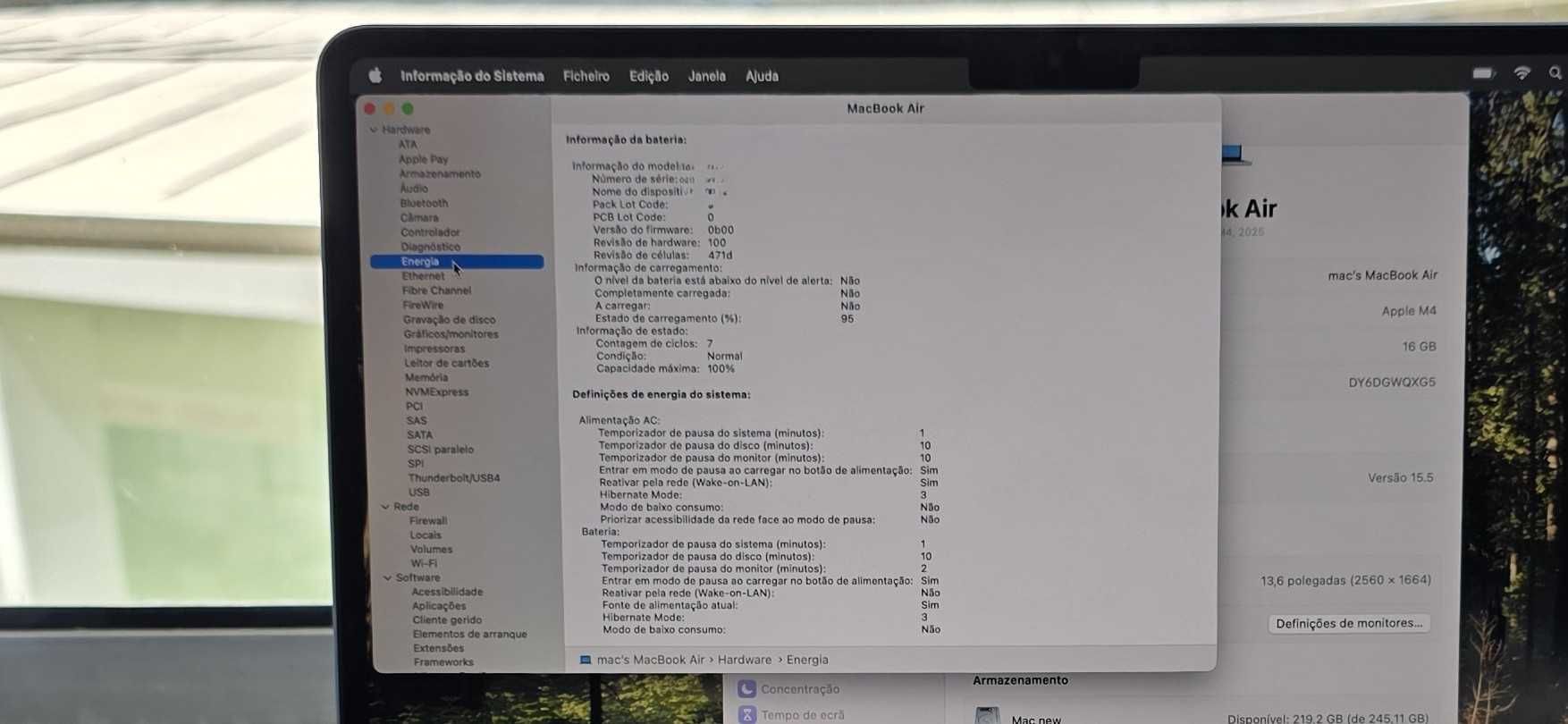Image resolution: width=1568 pixels, height=724 pixels.
Task: Select Ethernet in the sidebar
Action: click(x=423, y=276)
